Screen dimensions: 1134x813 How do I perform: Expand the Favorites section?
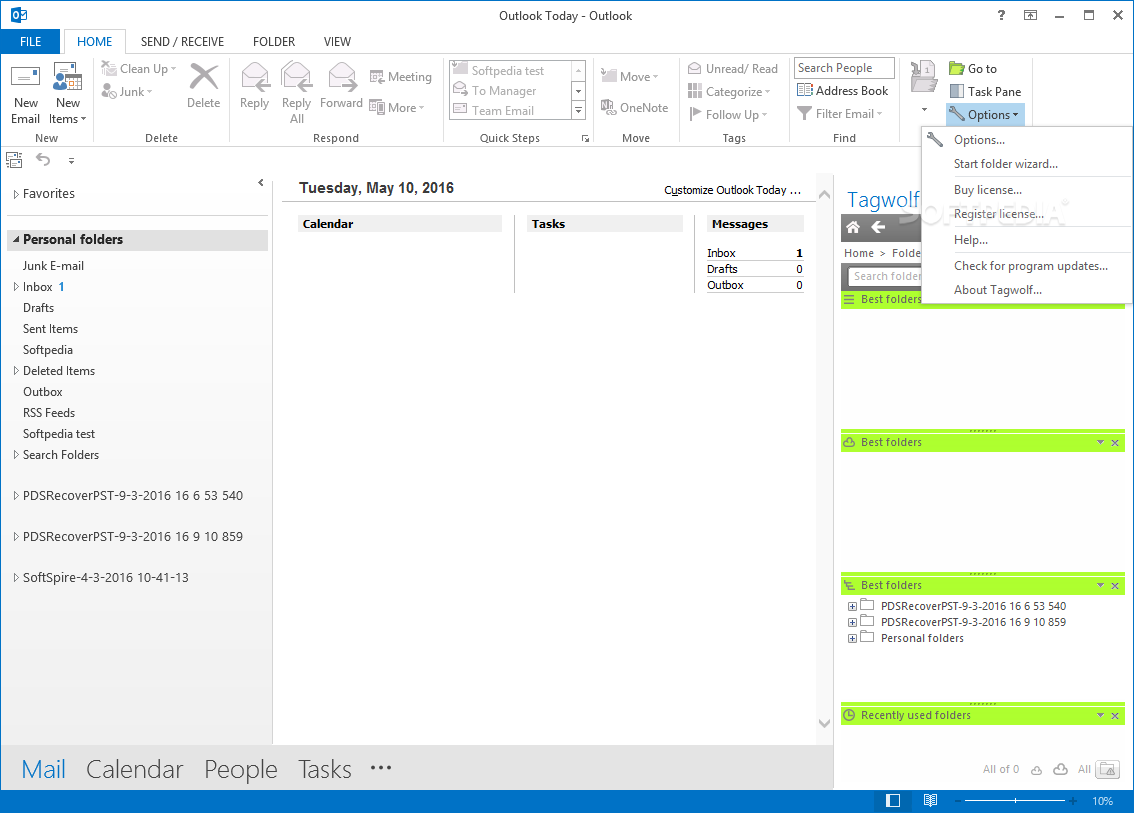[x=16, y=194]
